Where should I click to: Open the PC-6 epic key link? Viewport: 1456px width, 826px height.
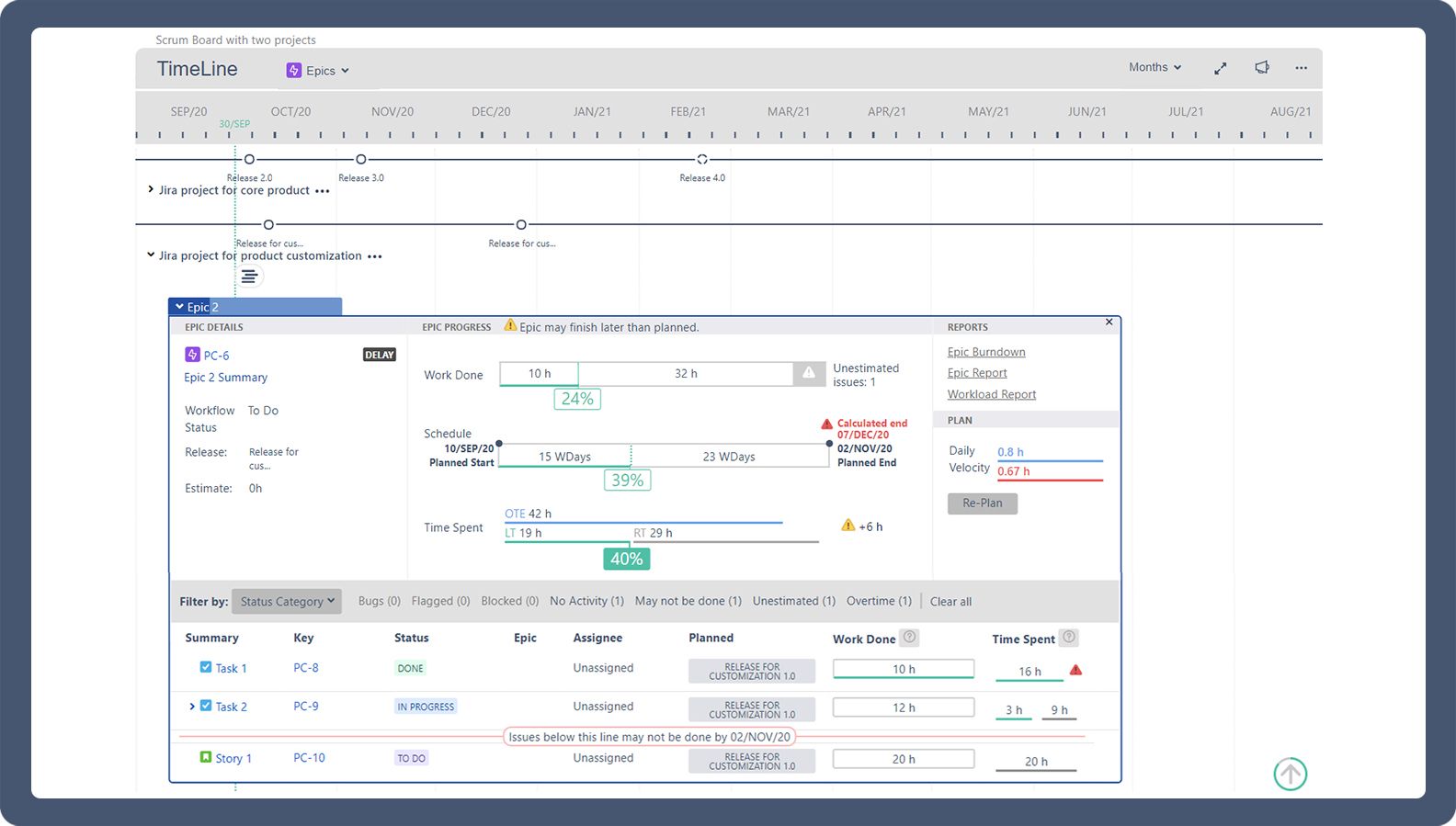point(217,356)
